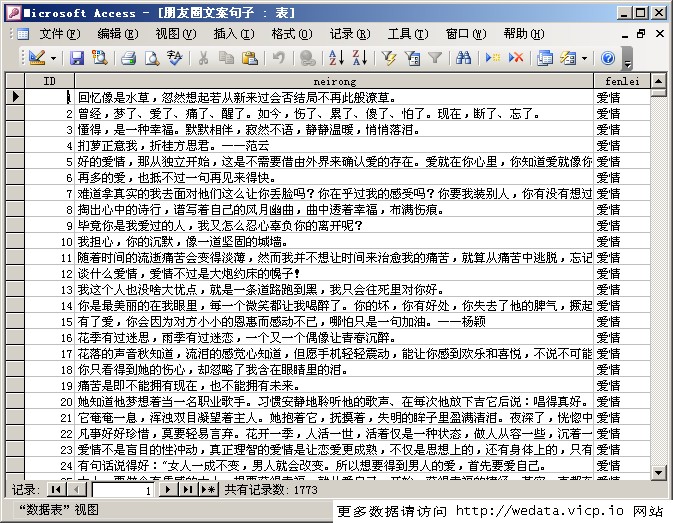
Task: Click cell starting 花季有过迷思
Action: pyautogui.click(x=334, y=338)
